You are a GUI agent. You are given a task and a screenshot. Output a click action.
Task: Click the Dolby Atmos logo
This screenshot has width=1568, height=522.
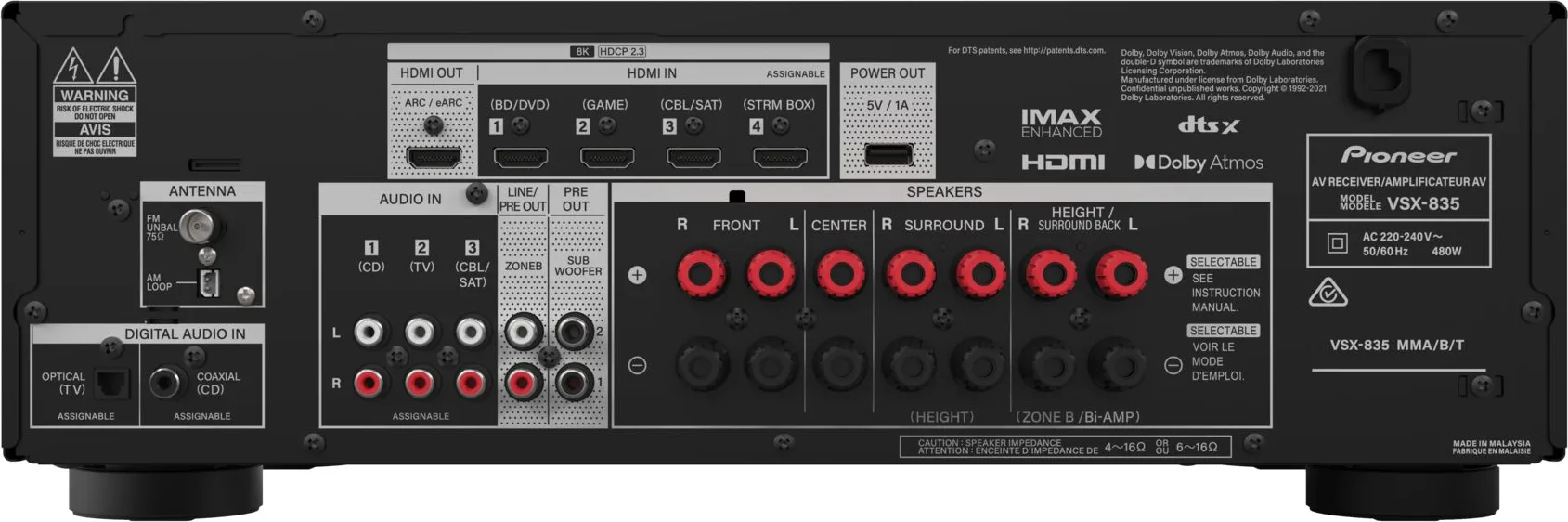pos(1199,163)
